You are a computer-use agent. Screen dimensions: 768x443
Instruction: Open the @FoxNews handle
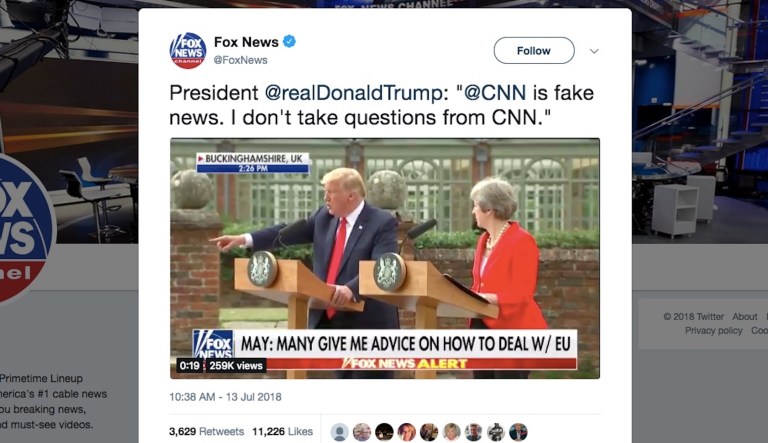(x=240, y=60)
